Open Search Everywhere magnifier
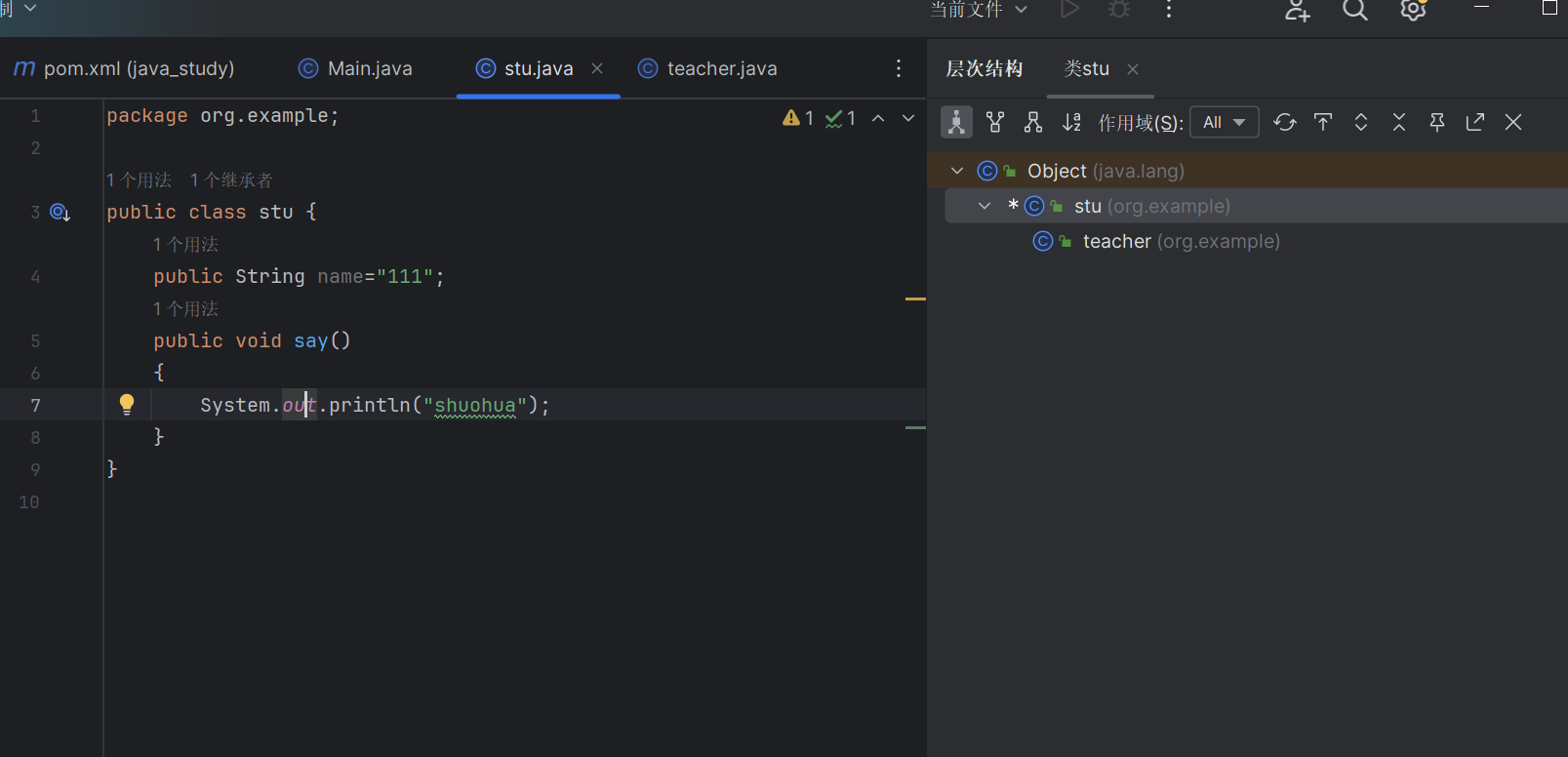Screen dimensions: 1568x757 tap(1355, 10)
